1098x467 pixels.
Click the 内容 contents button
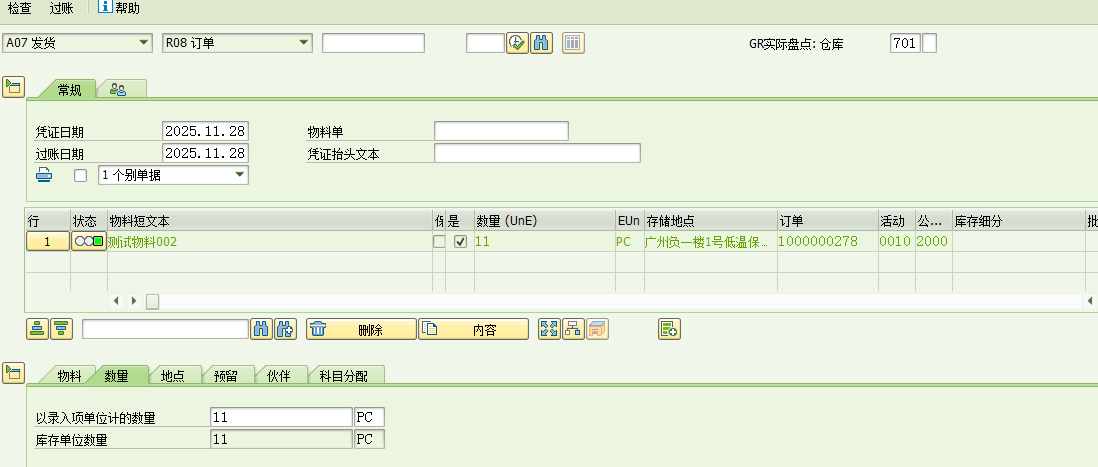[x=473, y=329]
